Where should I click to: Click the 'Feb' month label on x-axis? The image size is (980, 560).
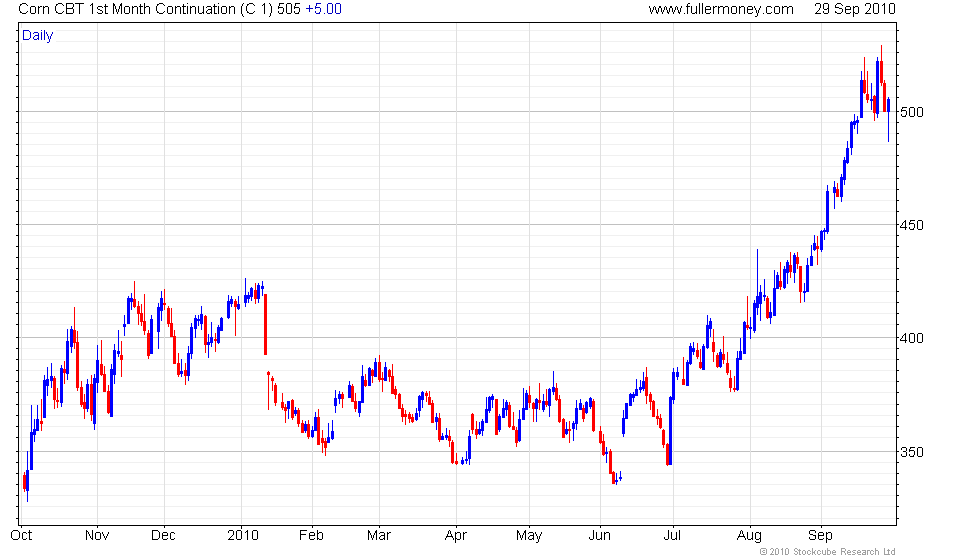click(311, 535)
